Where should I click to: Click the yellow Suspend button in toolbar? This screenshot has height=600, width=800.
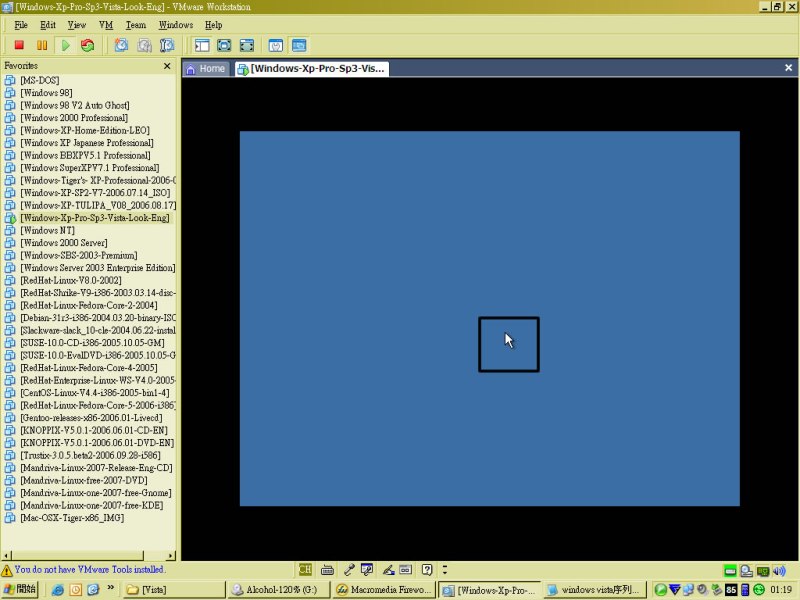point(42,45)
